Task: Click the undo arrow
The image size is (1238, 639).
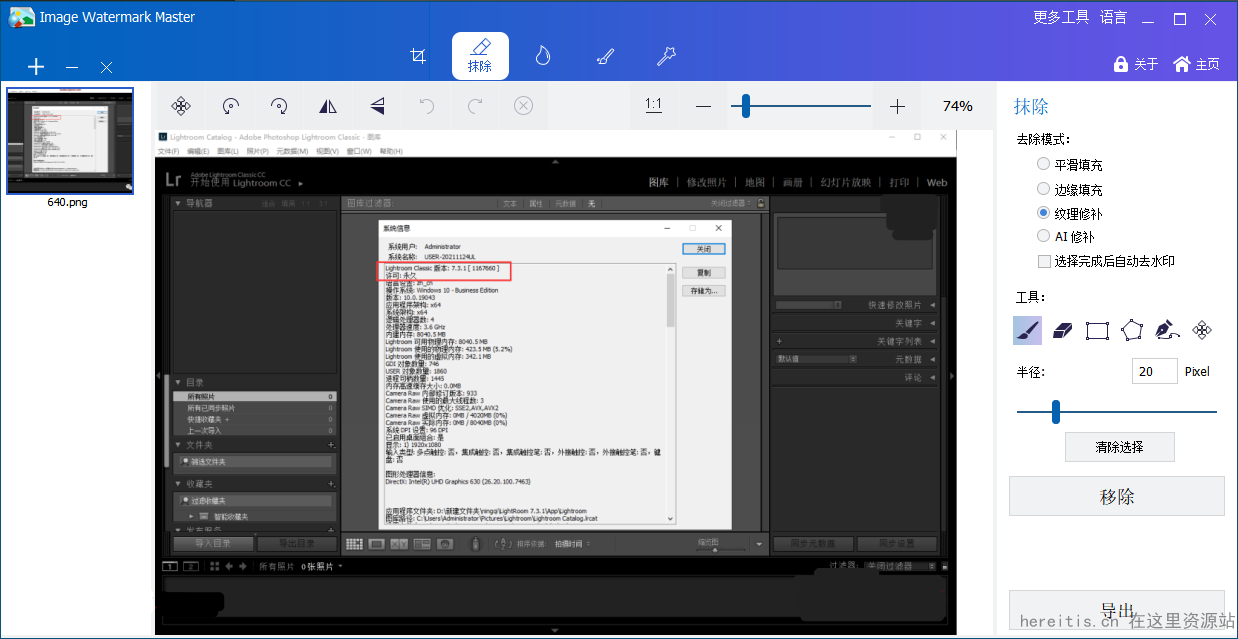Action: [x=426, y=106]
